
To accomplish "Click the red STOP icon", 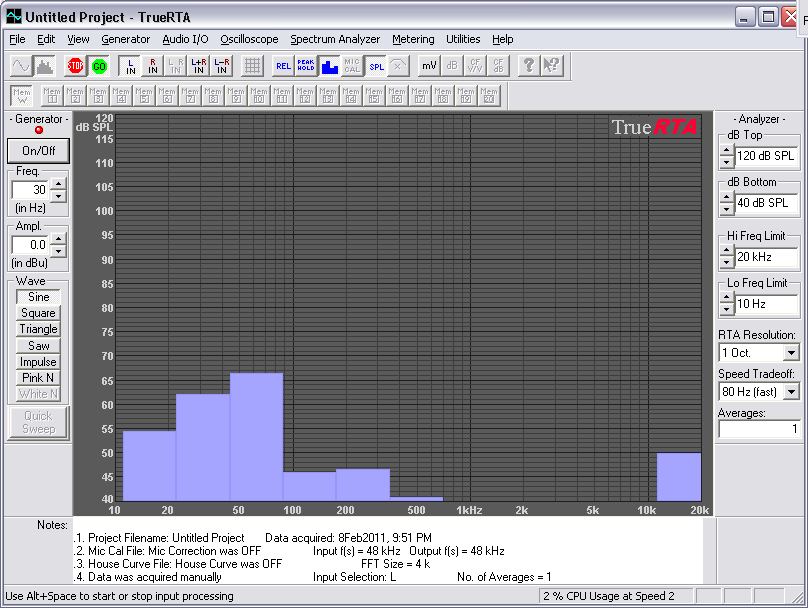I will point(75,66).
